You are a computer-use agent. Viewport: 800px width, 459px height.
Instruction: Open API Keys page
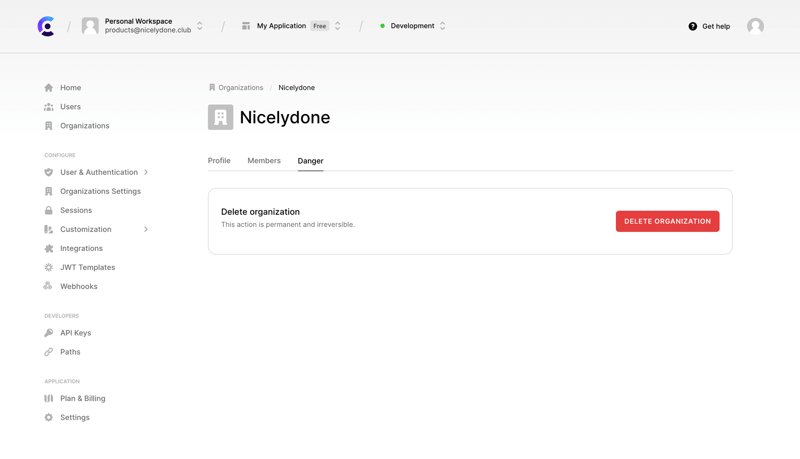point(76,333)
